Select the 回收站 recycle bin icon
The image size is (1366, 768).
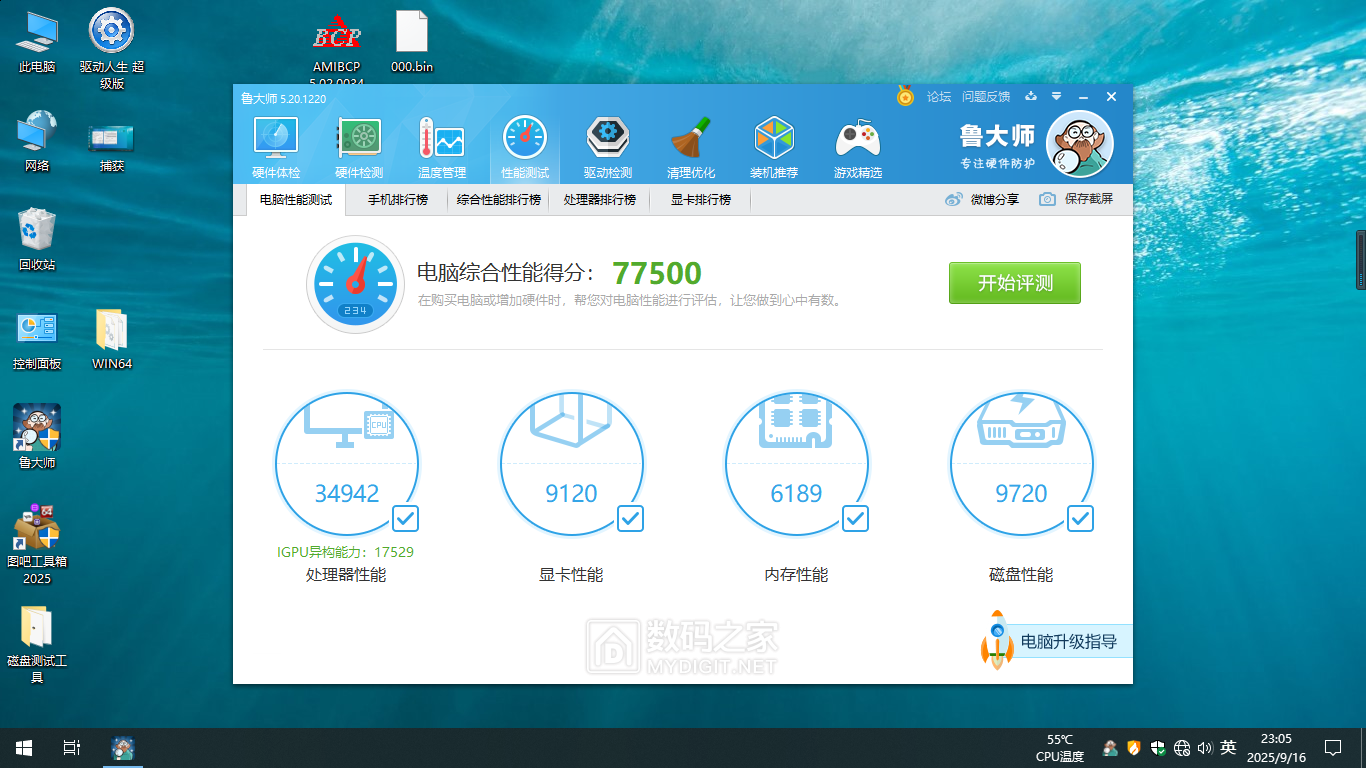pyautogui.click(x=37, y=240)
